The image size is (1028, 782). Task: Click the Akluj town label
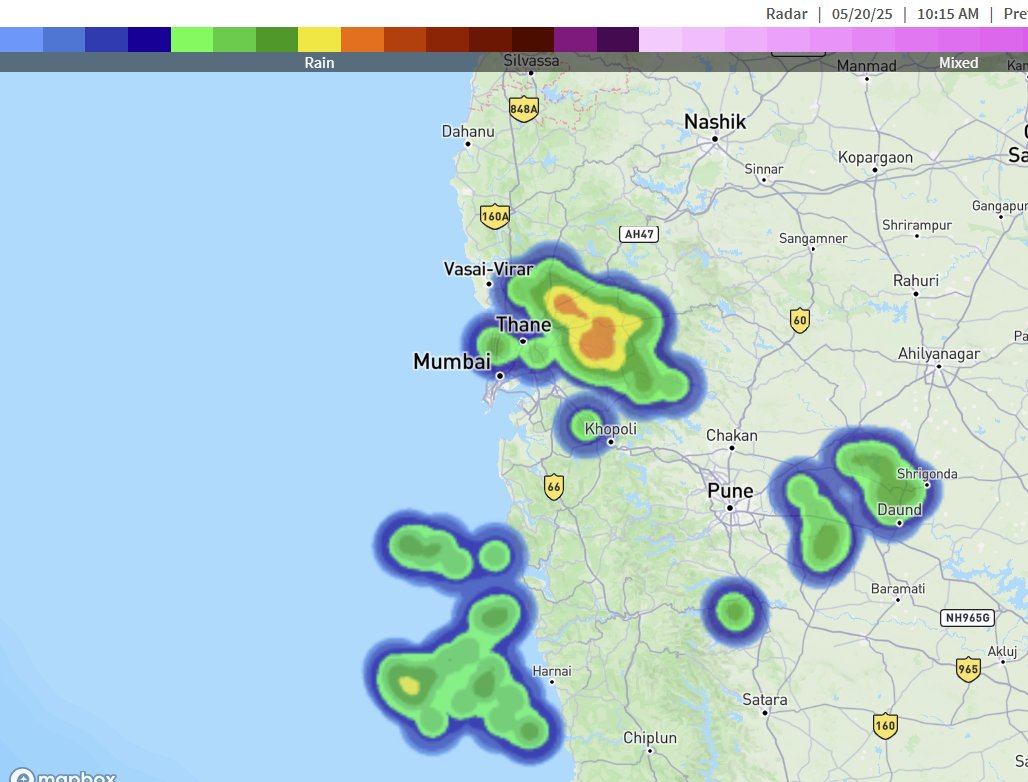pyautogui.click(x=1002, y=651)
